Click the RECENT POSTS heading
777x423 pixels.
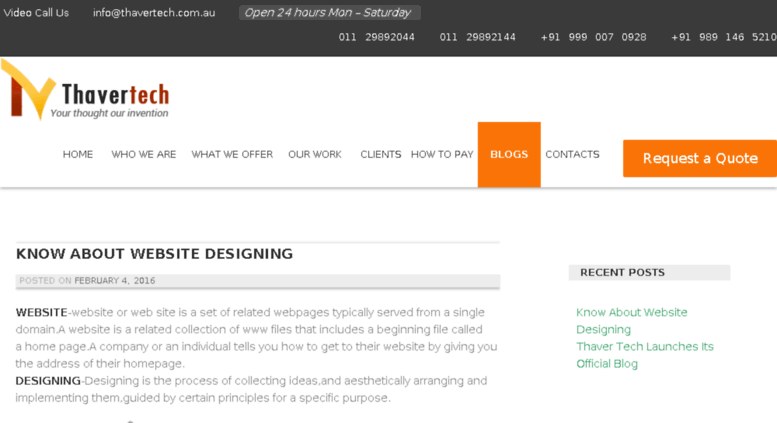tap(622, 272)
